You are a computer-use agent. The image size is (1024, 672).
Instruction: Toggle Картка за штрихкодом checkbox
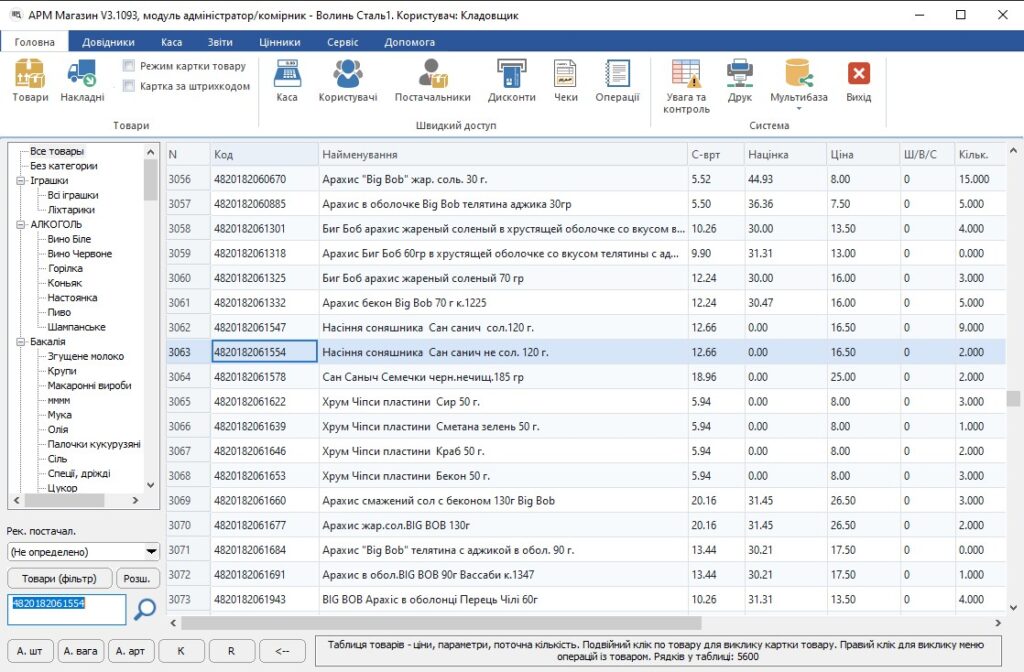click(x=129, y=86)
